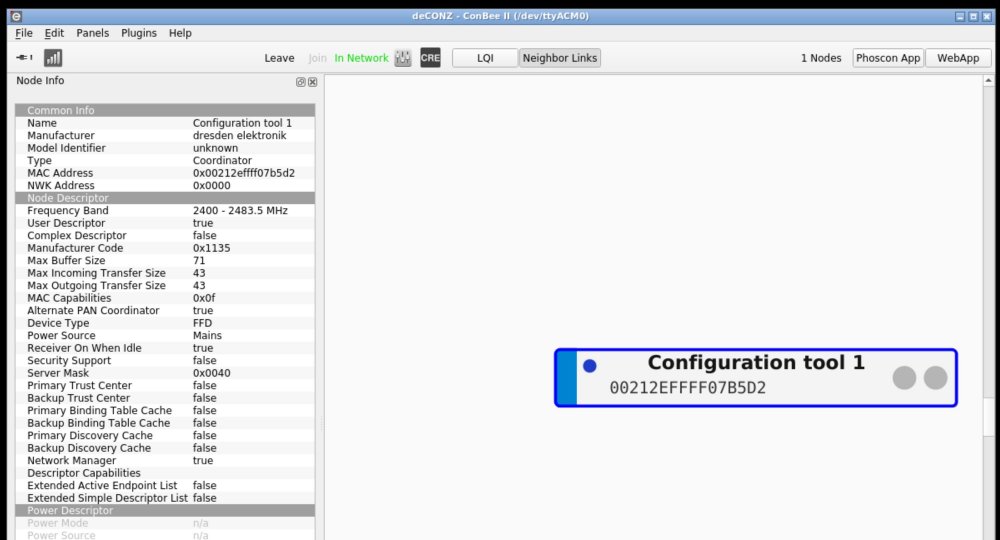The image size is (1000, 540).
Task: Click the signal strength bars icon
Action: point(53,58)
